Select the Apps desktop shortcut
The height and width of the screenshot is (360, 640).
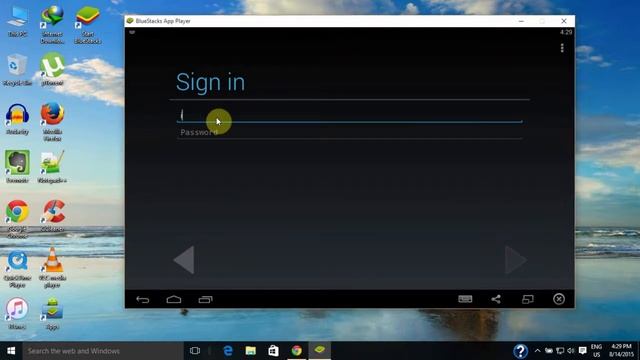(52, 313)
